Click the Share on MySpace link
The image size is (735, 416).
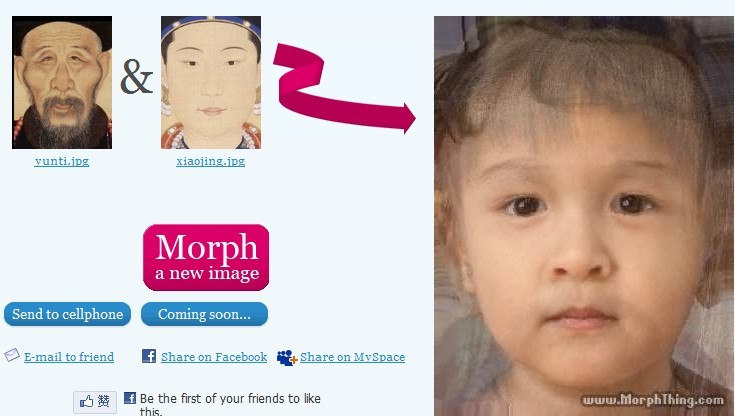coord(352,357)
